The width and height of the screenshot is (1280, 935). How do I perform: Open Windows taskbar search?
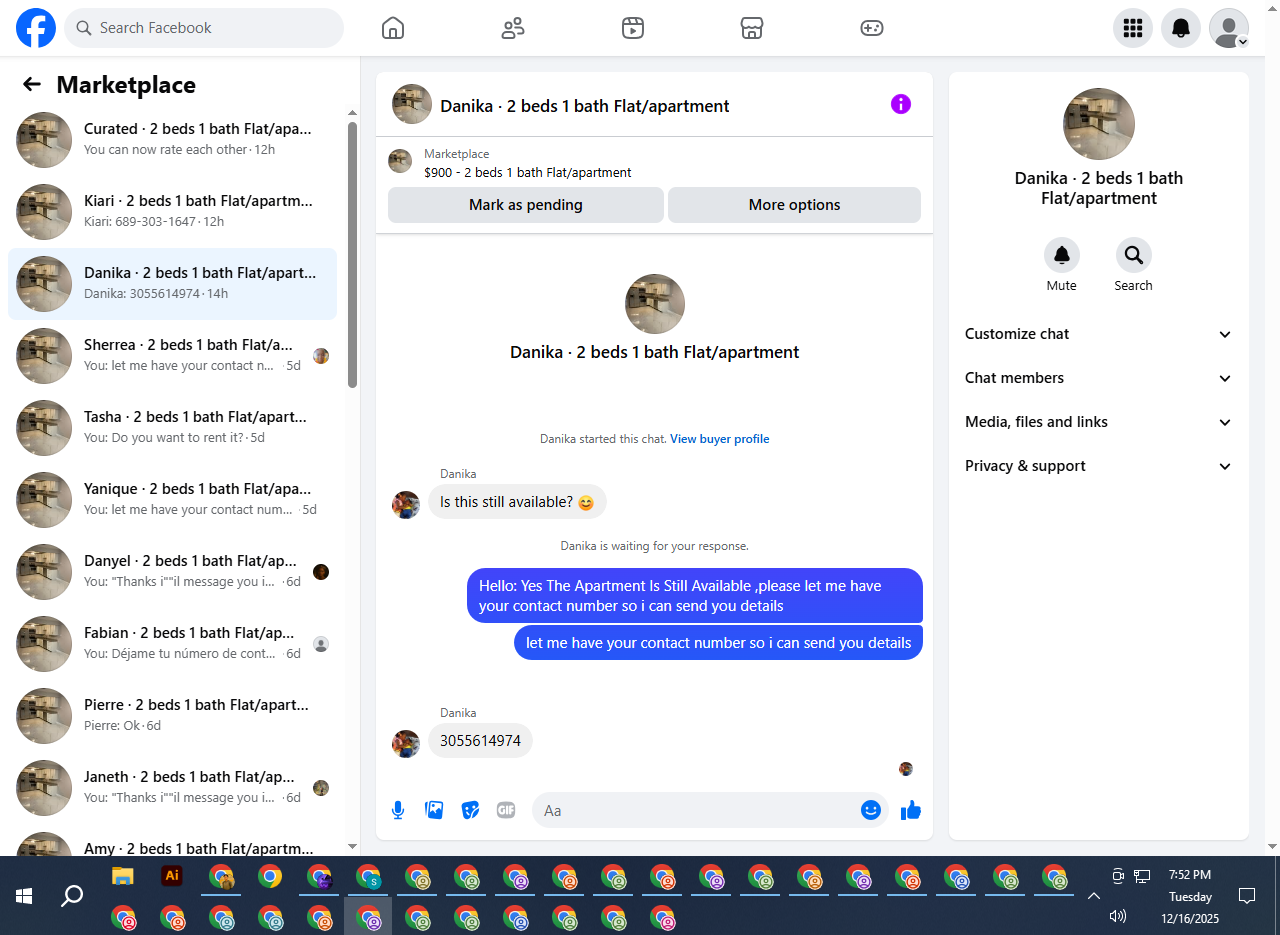[72, 896]
